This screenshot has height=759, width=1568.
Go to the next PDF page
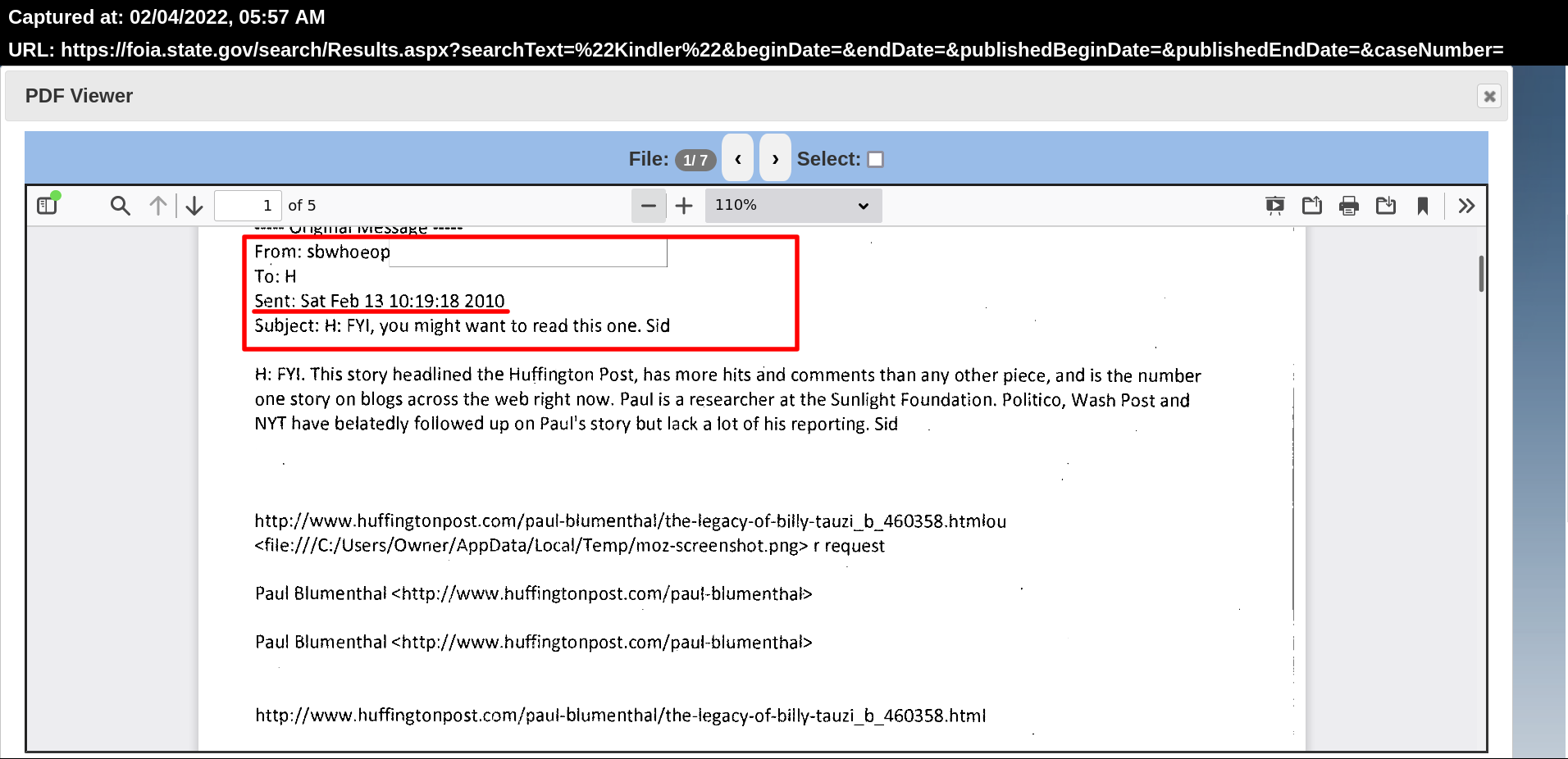[194, 205]
